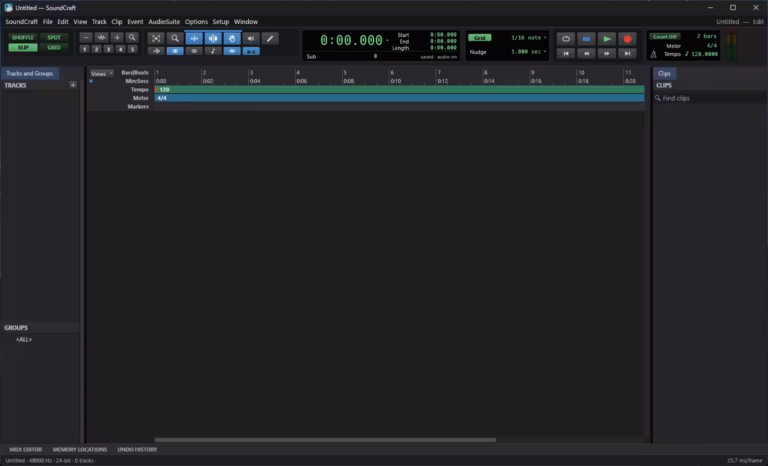Viewport: 768px width, 466px height.
Task: Open the Setup menu
Action: pos(220,22)
